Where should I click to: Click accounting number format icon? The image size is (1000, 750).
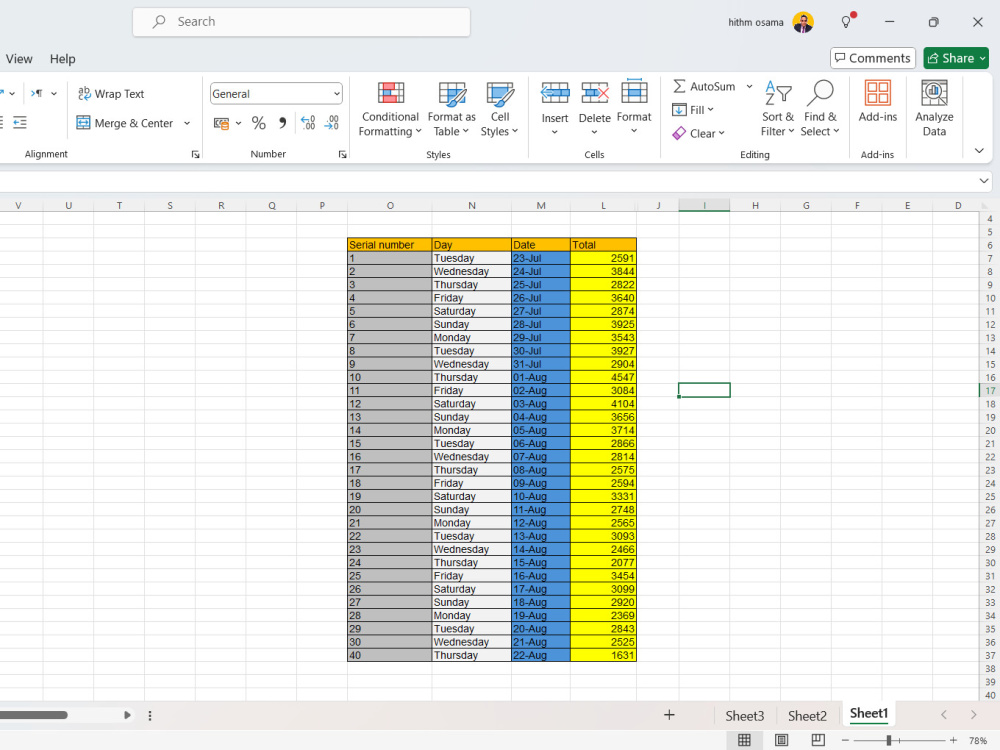tap(221, 123)
